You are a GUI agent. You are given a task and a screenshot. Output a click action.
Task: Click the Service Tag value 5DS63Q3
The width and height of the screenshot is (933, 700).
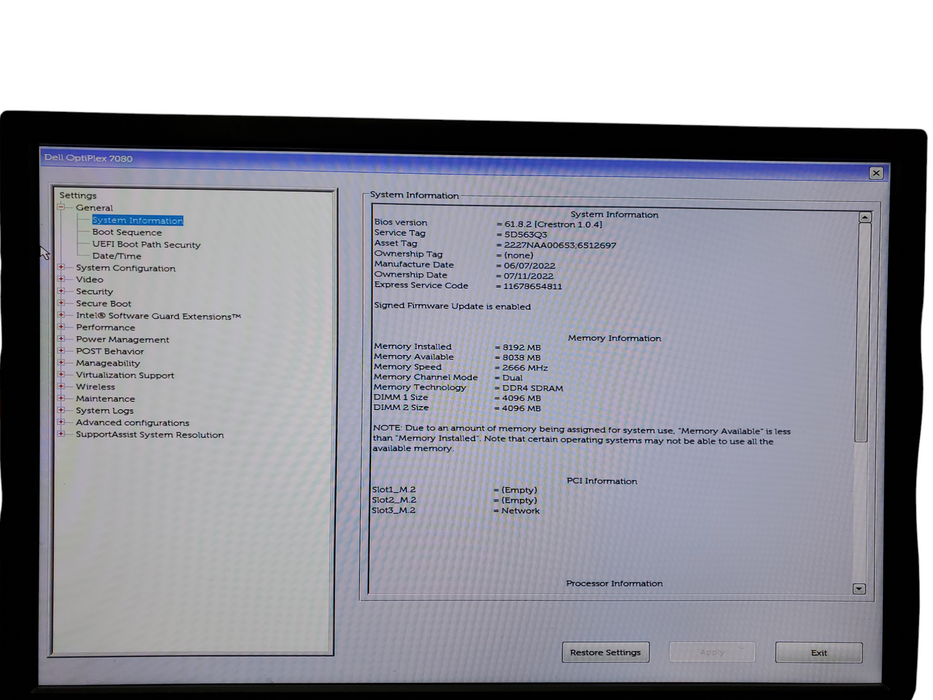coord(525,235)
